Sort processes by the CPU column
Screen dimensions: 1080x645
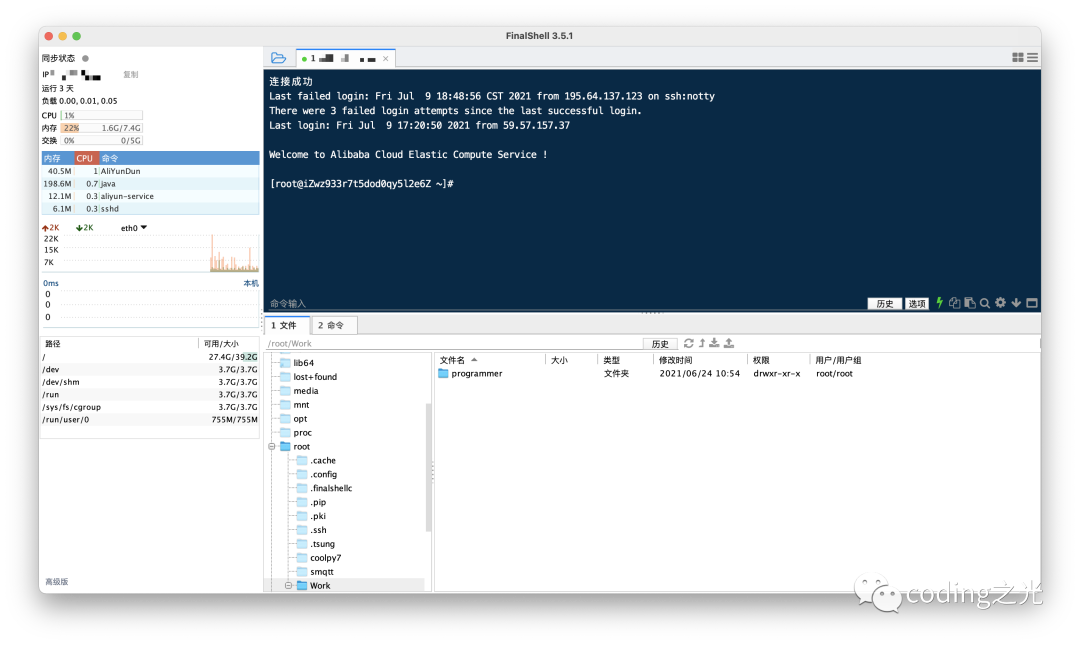tap(85, 158)
